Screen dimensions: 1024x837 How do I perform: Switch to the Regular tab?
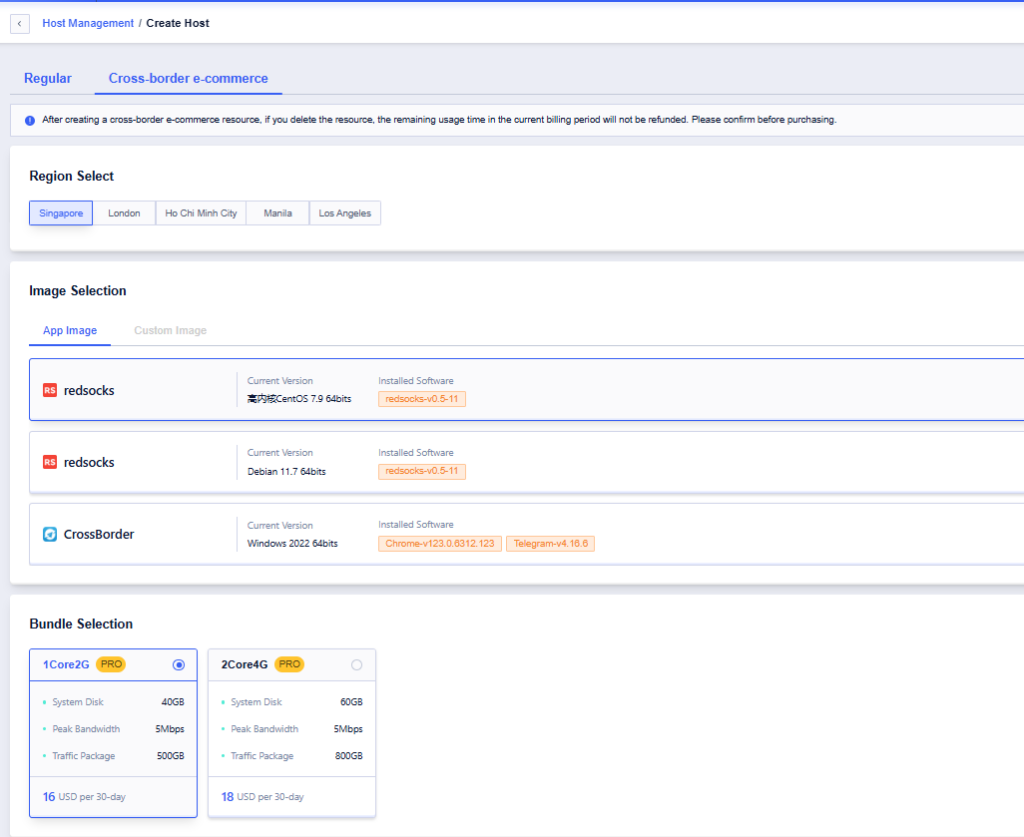tap(48, 78)
